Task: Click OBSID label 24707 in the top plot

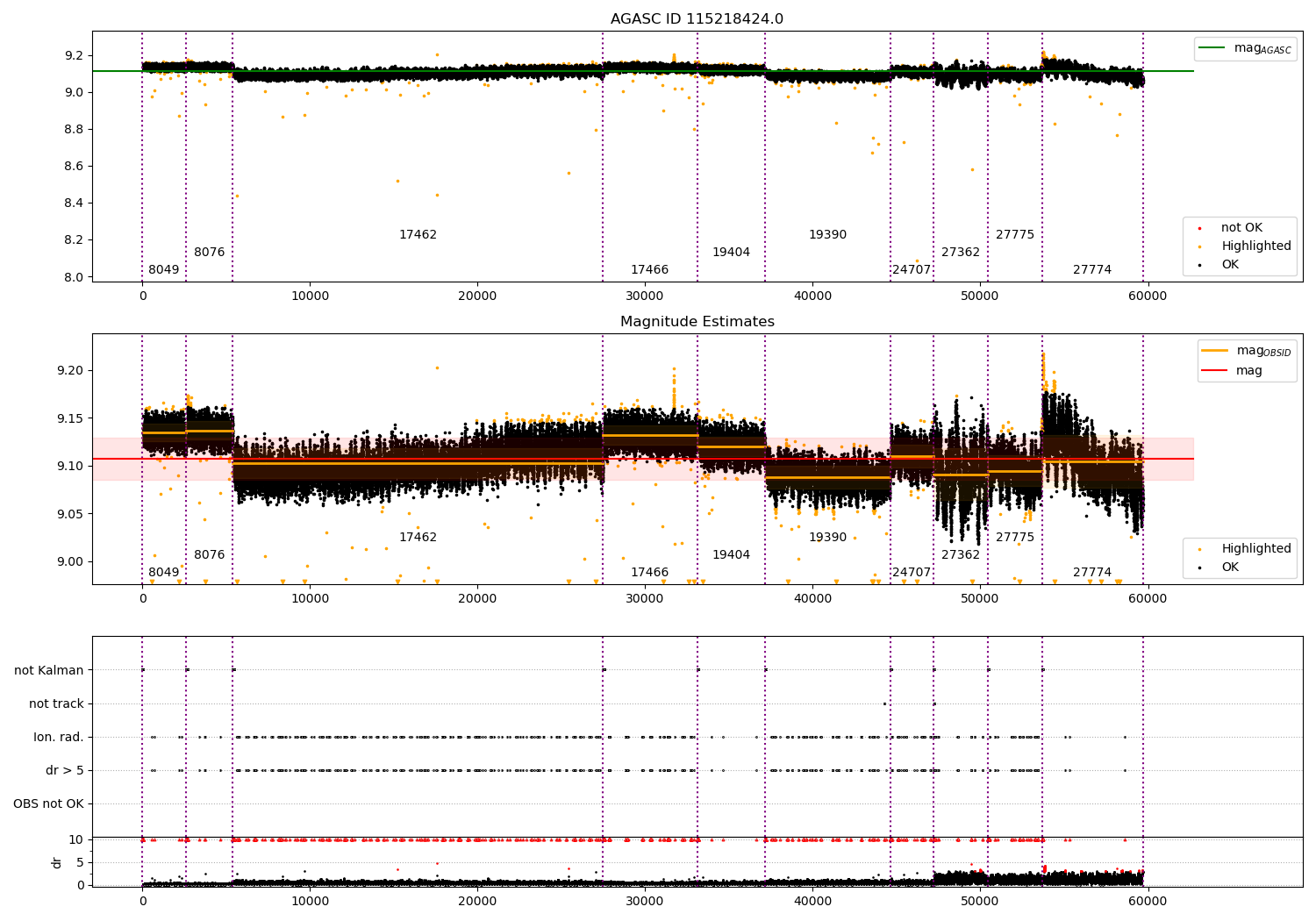Action: [912, 270]
